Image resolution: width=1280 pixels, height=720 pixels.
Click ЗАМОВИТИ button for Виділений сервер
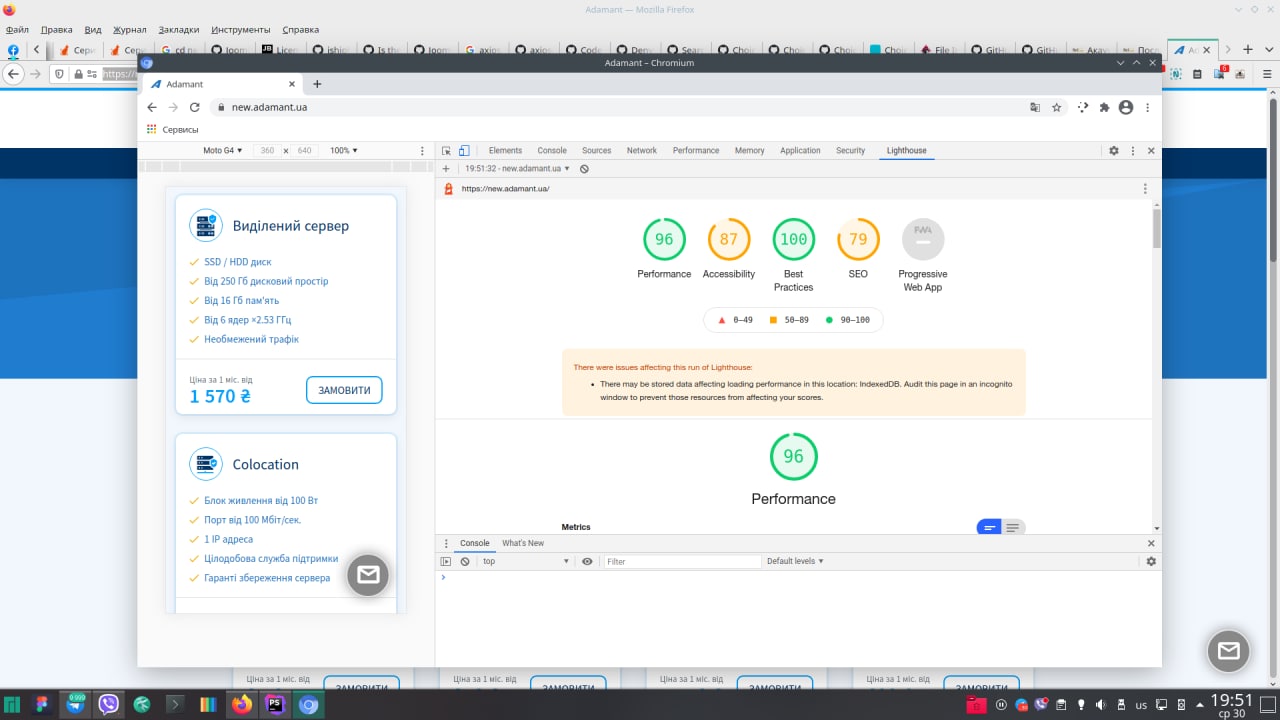tap(344, 390)
